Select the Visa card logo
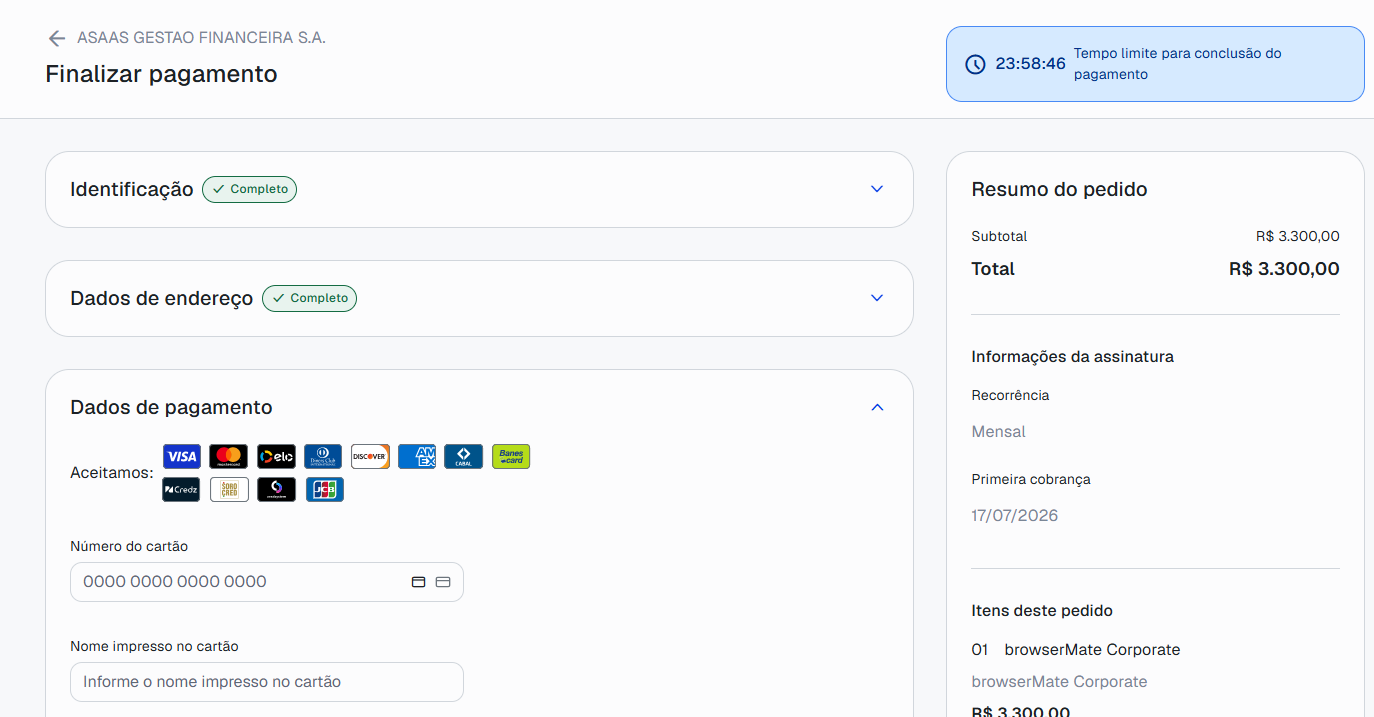This screenshot has height=717, width=1374. [182, 457]
